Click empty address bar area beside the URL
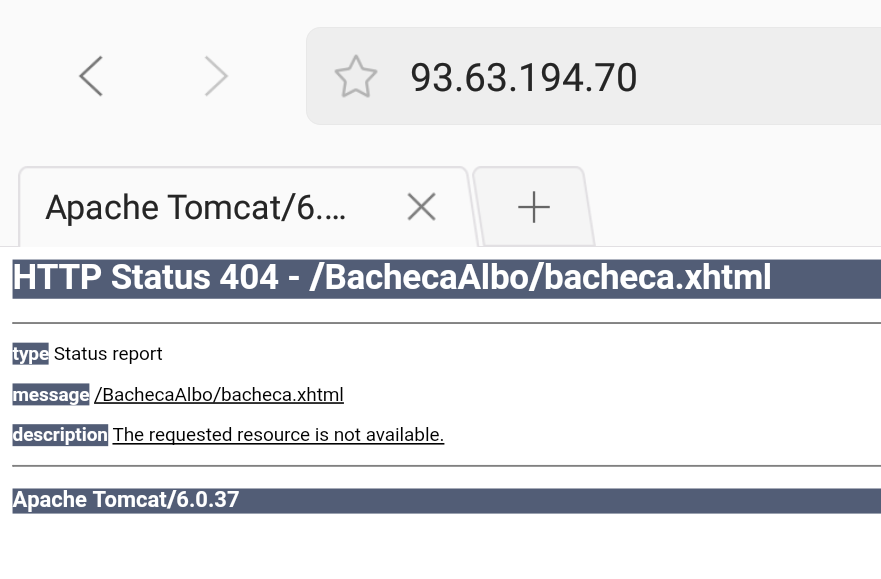The image size is (881, 579). (x=759, y=76)
